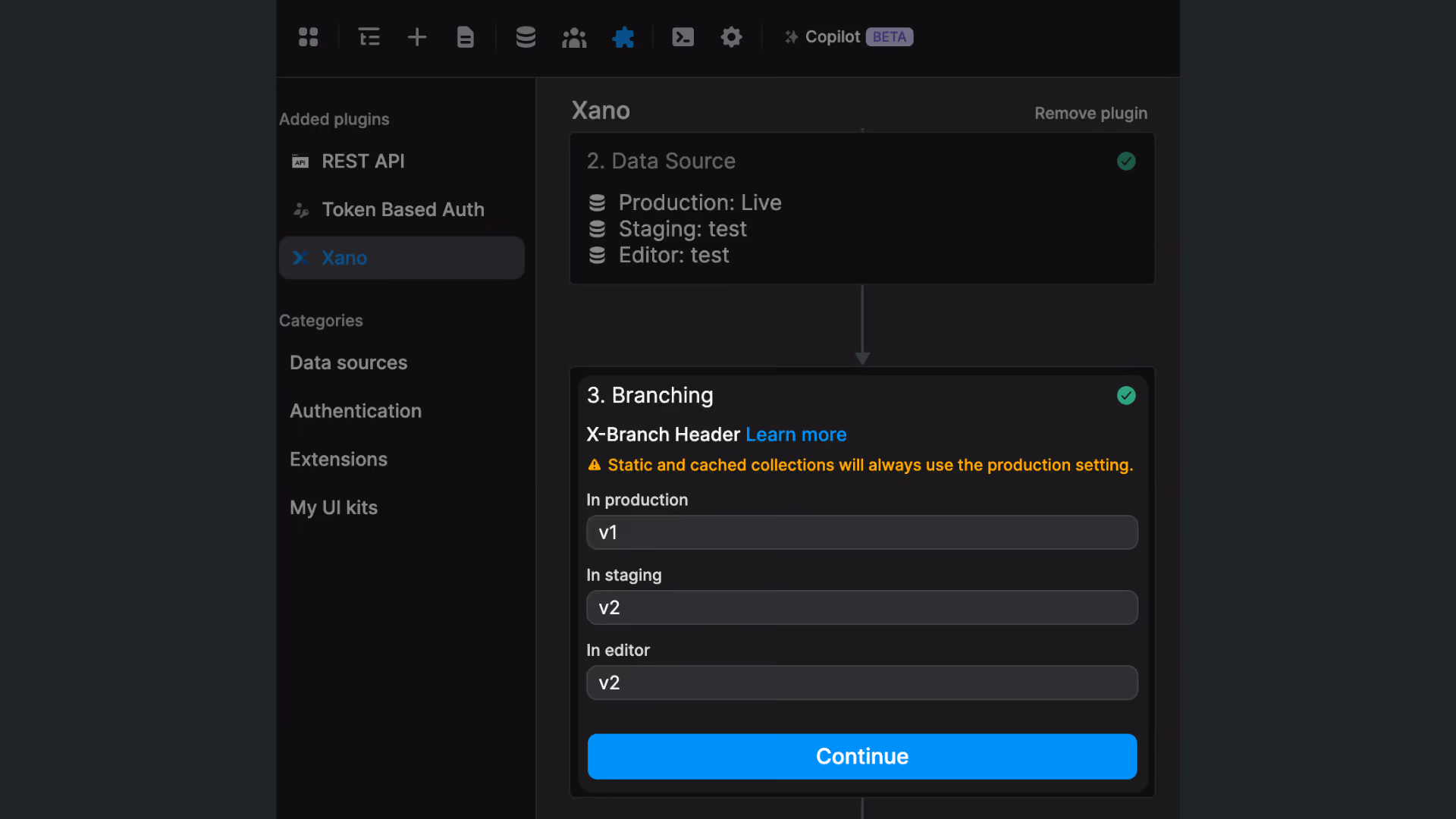Viewport: 1456px width, 819px height.
Task: Click Editor: test database icon
Action: (x=598, y=256)
